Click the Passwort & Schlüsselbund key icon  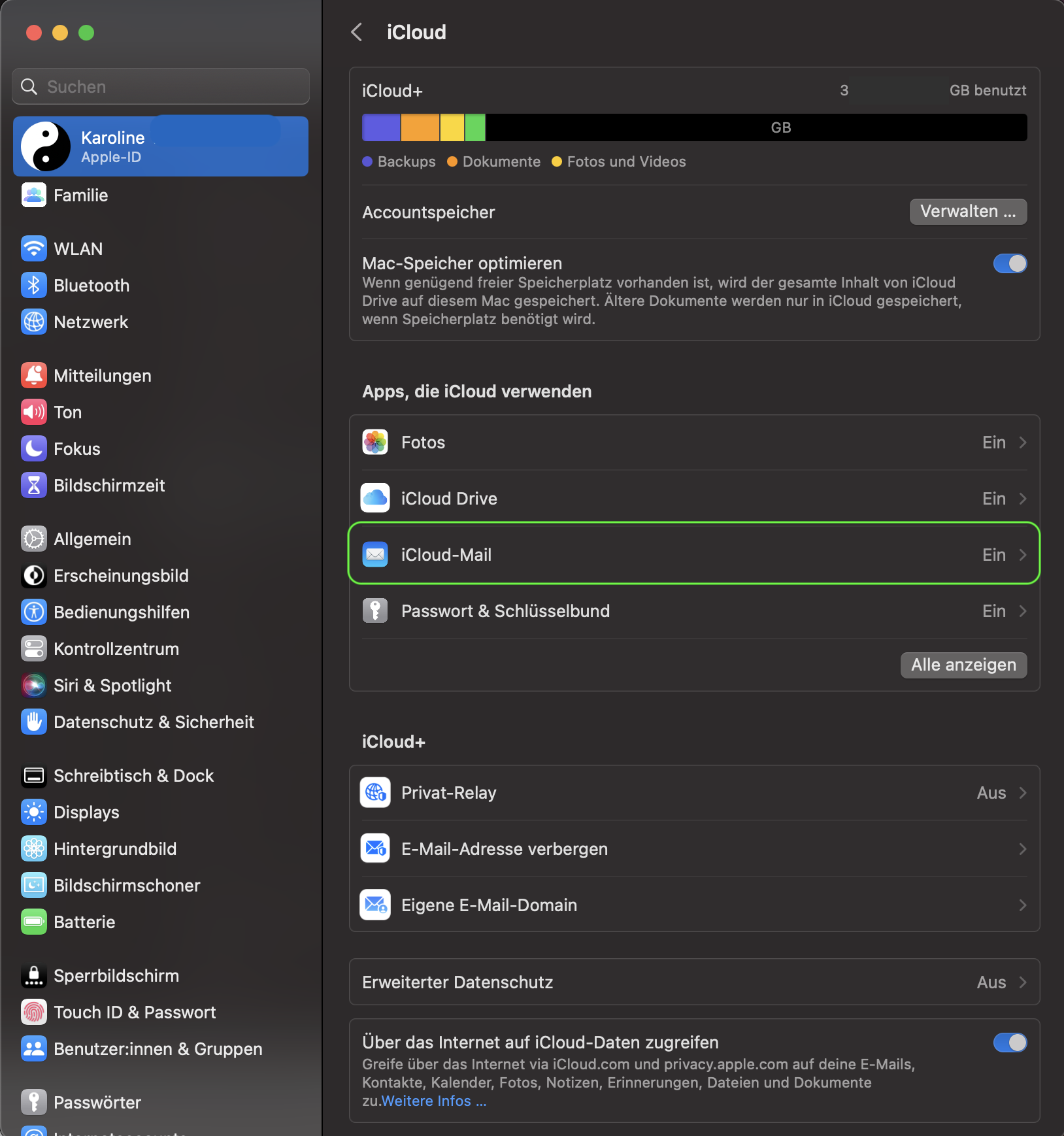tap(375, 611)
